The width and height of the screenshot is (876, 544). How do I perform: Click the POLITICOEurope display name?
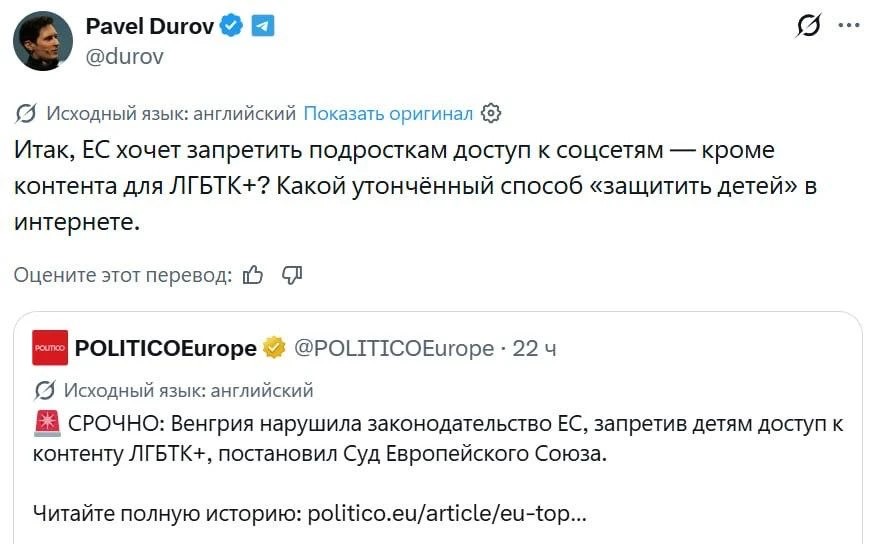(165, 348)
